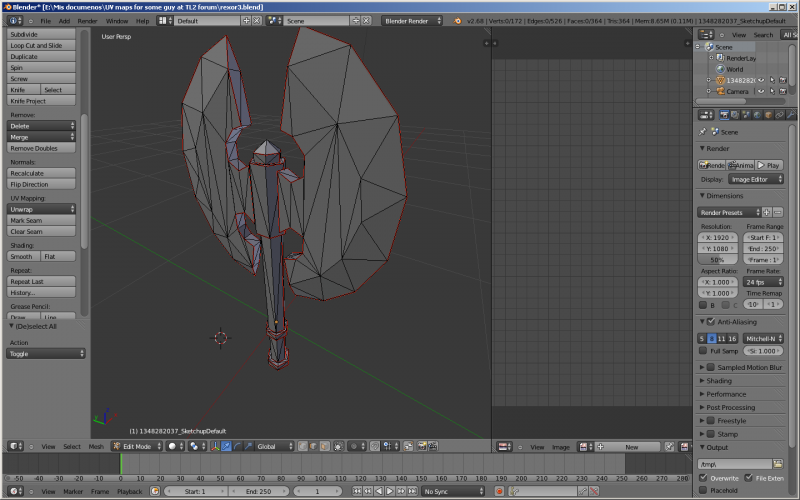Click the World item in outliner
Image resolution: width=800 pixels, height=500 pixels.
click(x=734, y=69)
